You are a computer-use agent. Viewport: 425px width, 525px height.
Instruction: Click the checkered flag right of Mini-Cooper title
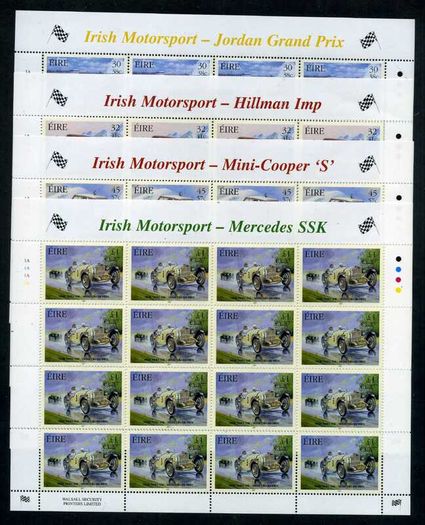coord(369,164)
